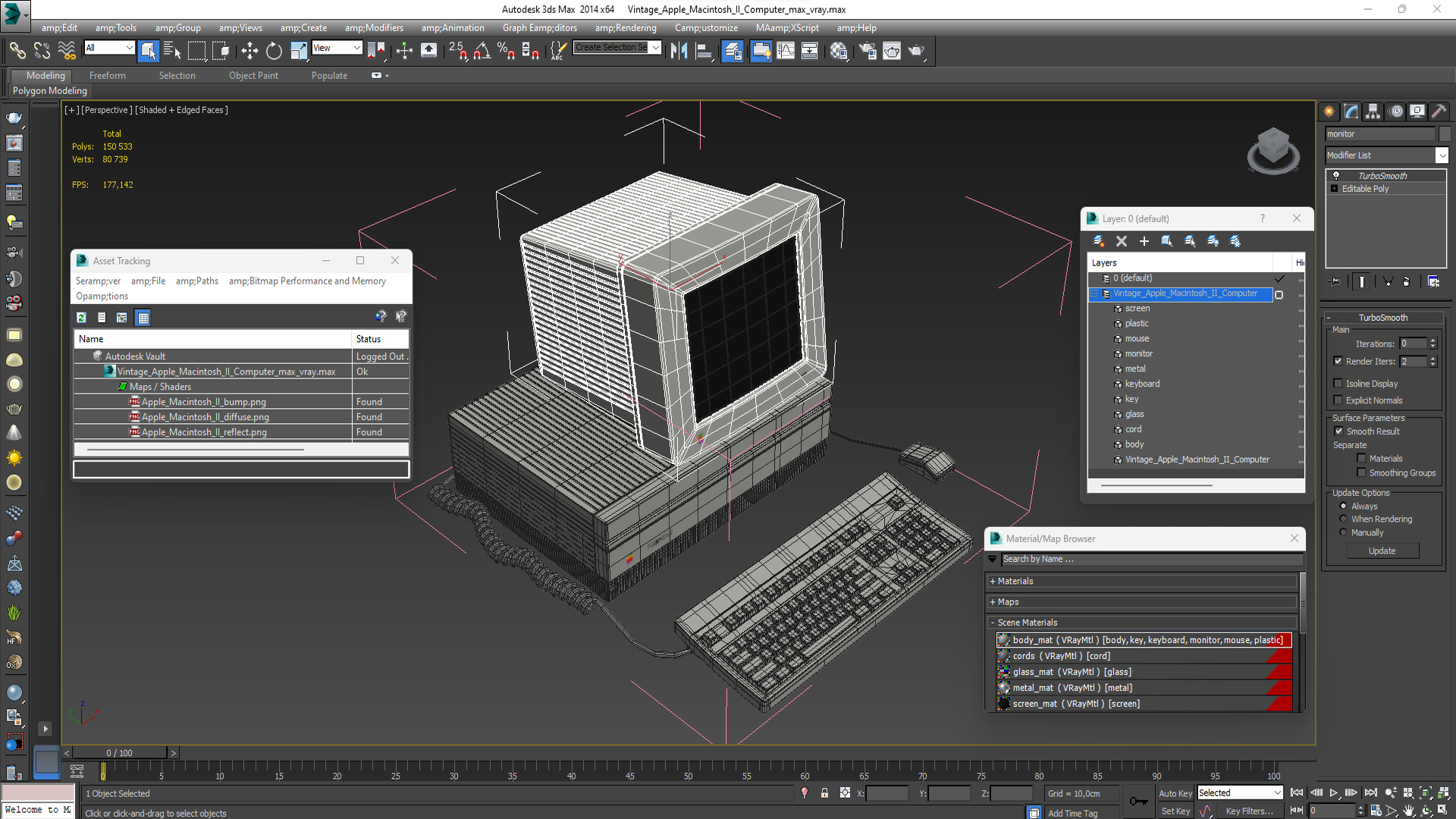Click the object color swatch beside monitor name

point(1444,134)
